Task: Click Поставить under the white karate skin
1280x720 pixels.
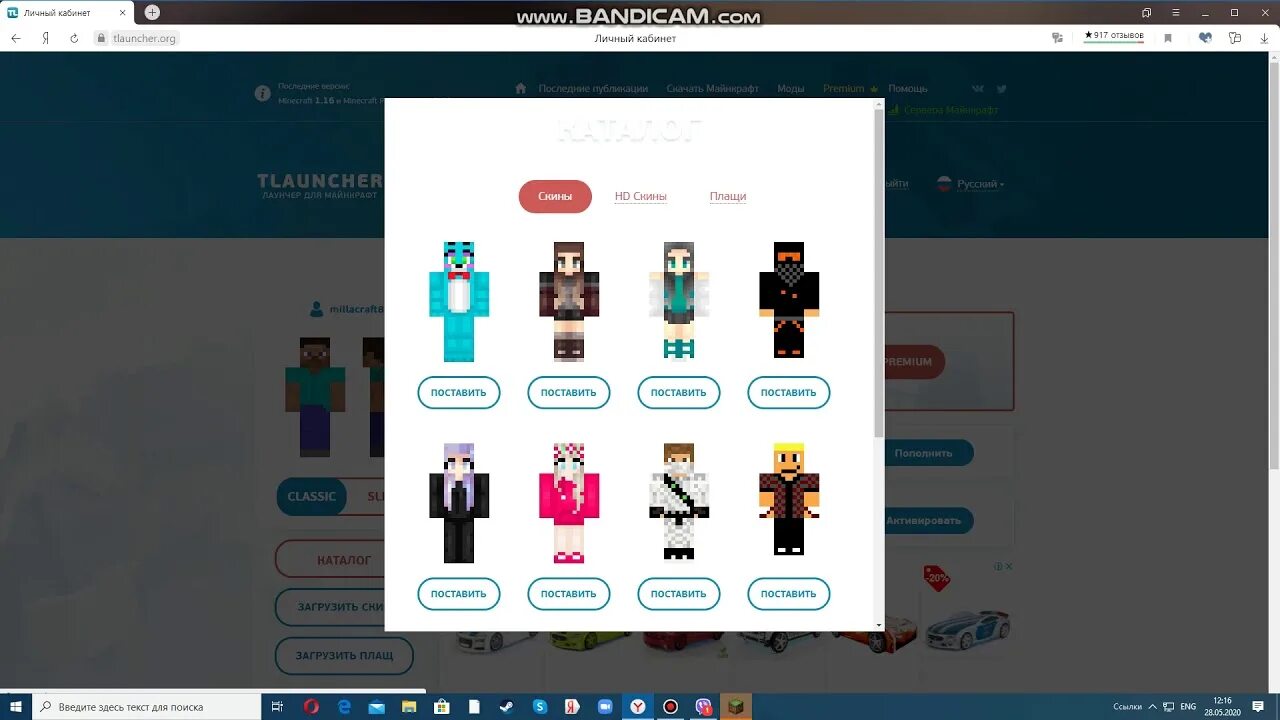Action: tap(679, 594)
